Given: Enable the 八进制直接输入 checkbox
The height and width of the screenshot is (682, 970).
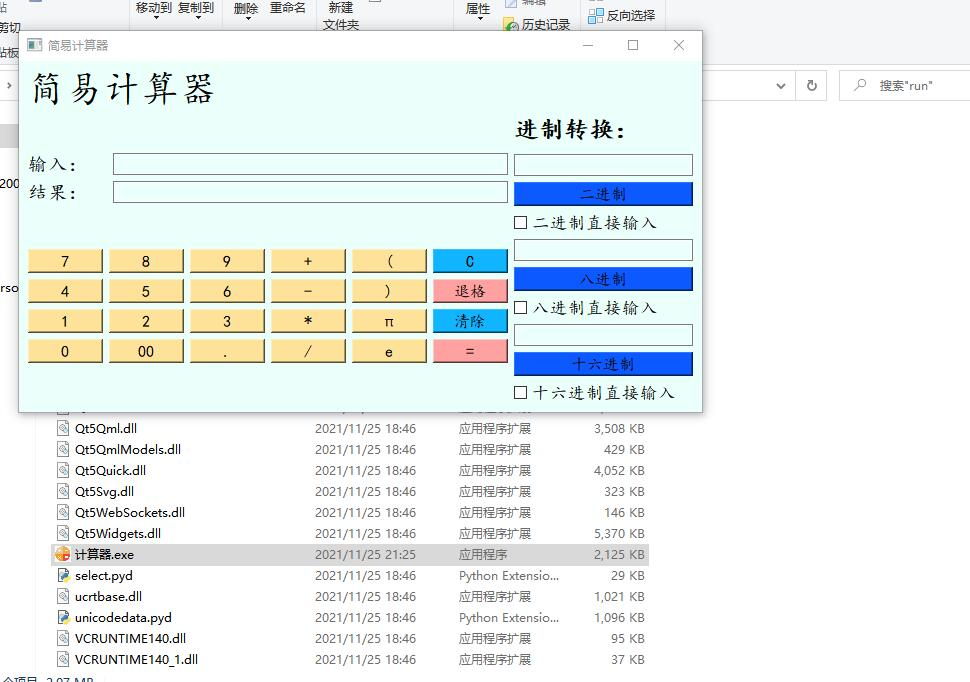Looking at the screenshot, I should tap(520, 309).
